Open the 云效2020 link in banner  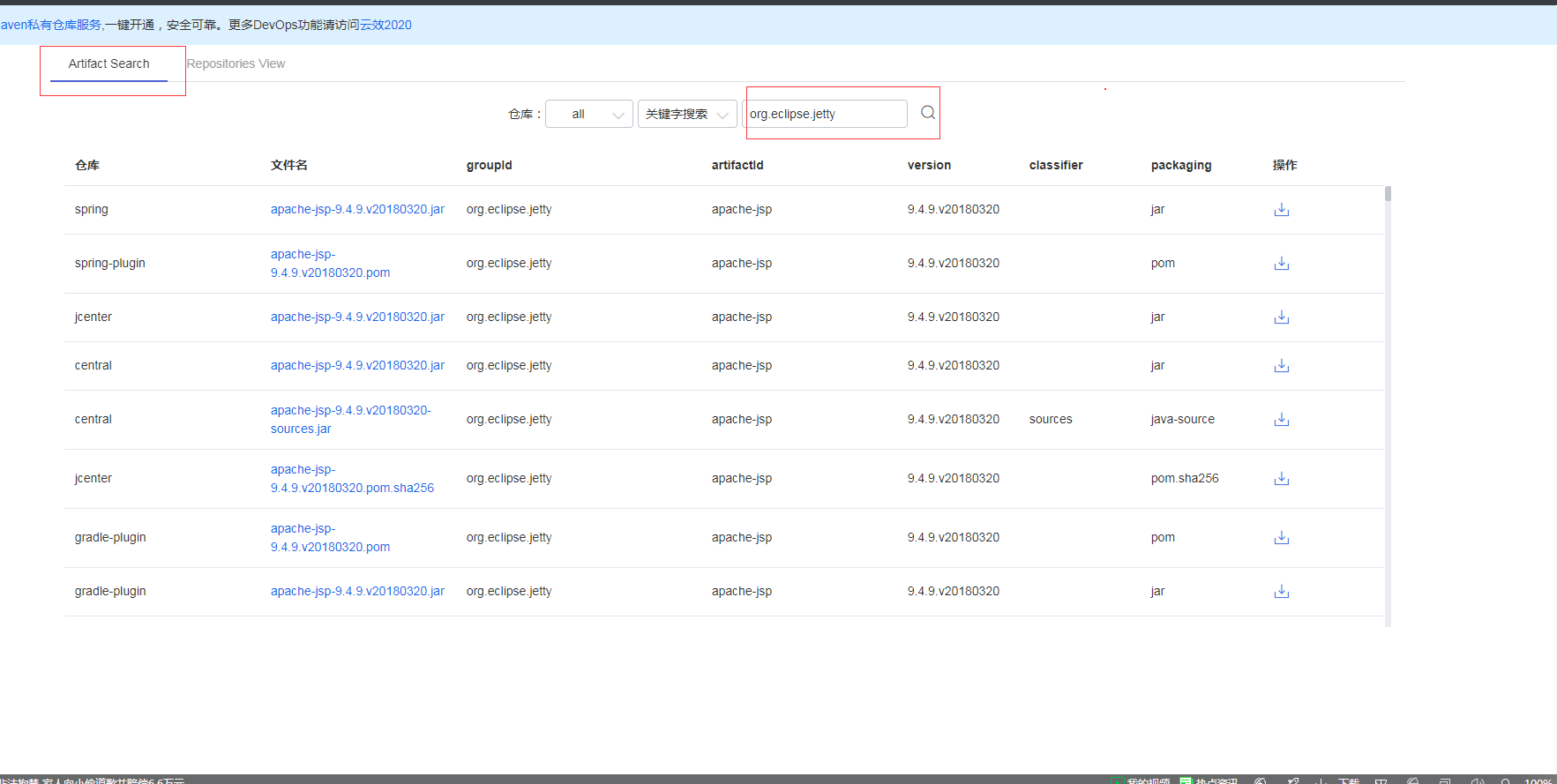pos(386,25)
